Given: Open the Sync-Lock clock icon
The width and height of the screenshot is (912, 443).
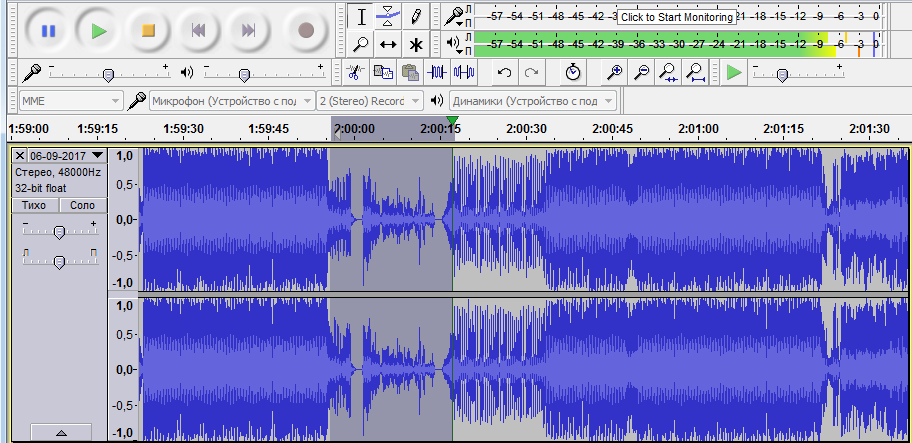Looking at the screenshot, I should tap(573, 73).
